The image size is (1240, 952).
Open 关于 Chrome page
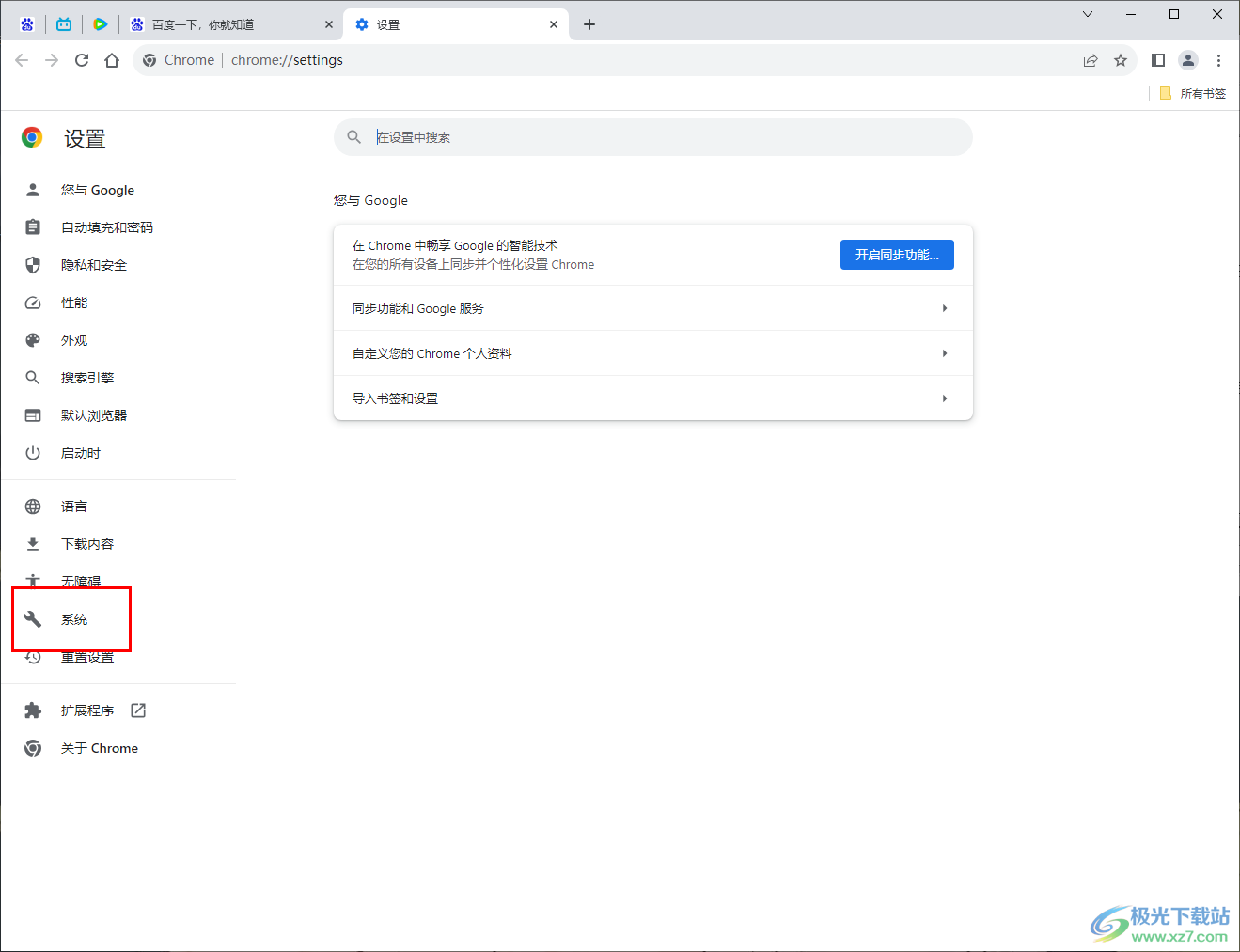coord(100,748)
